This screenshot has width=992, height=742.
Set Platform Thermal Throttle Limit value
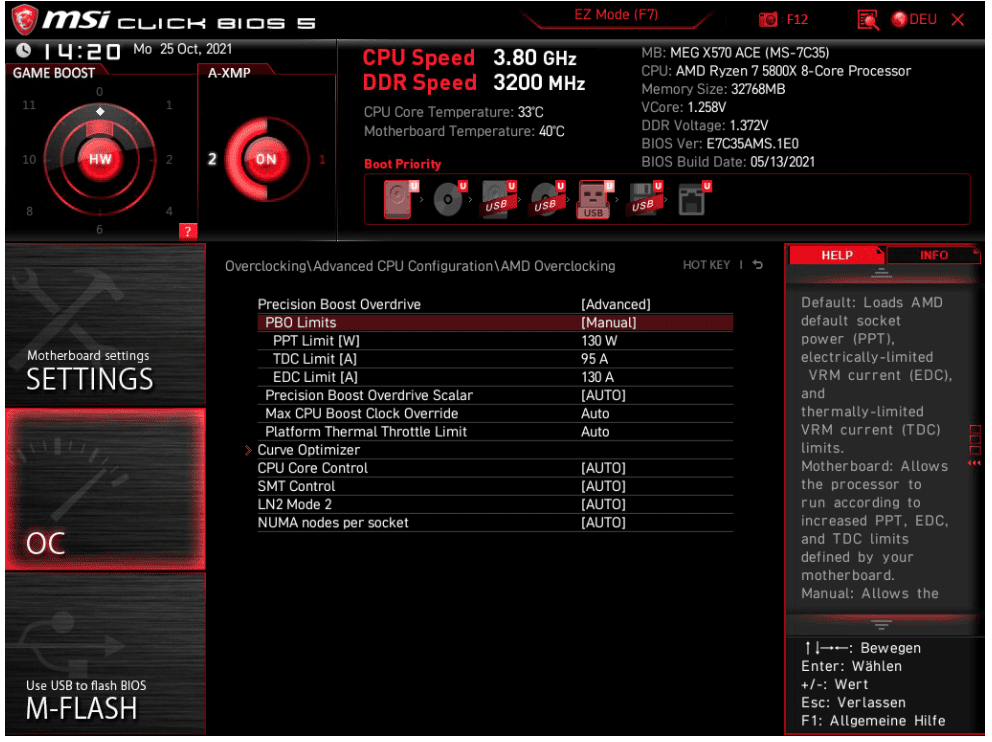click(x=595, y=432)
